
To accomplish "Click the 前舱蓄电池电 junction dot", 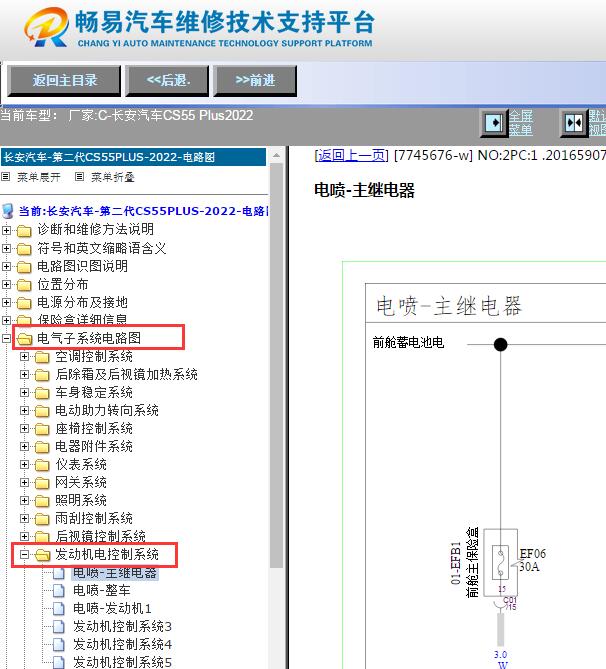I will coord(501,344).
